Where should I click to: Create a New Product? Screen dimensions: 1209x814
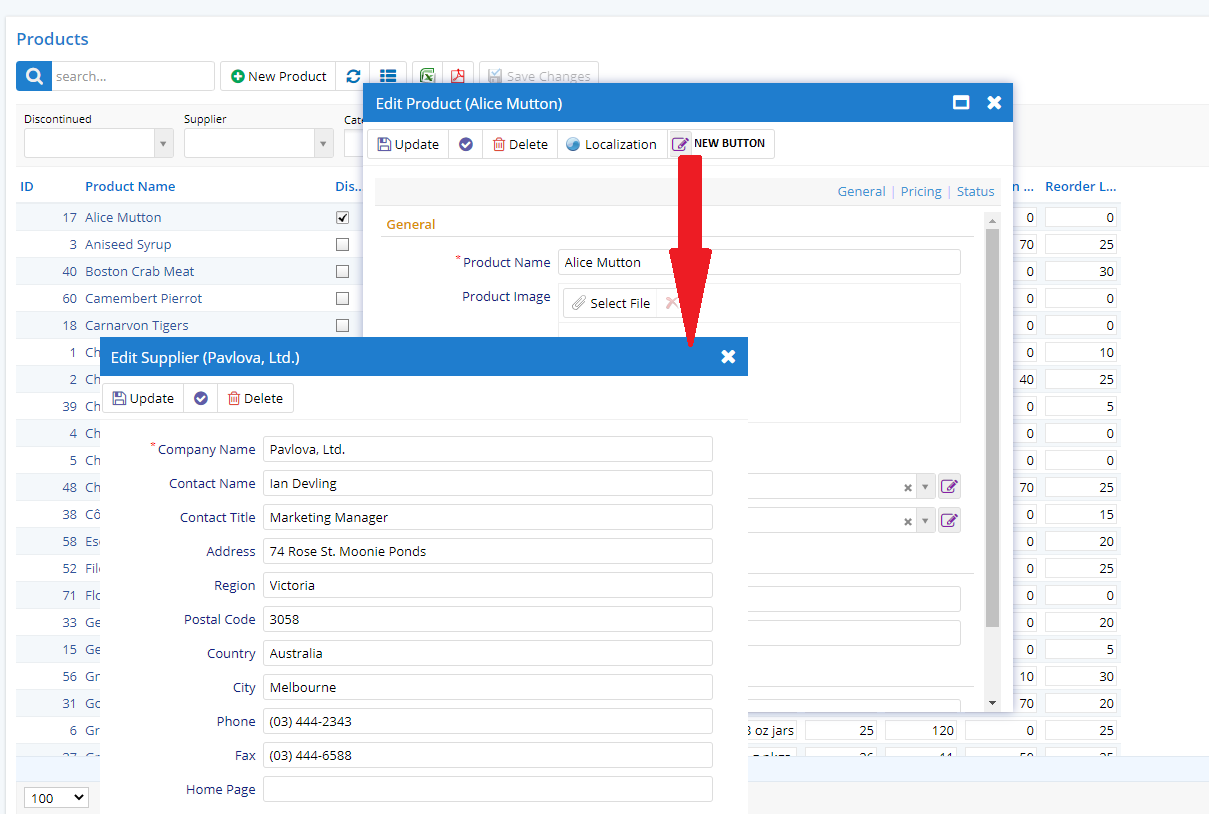coord(278,75)
